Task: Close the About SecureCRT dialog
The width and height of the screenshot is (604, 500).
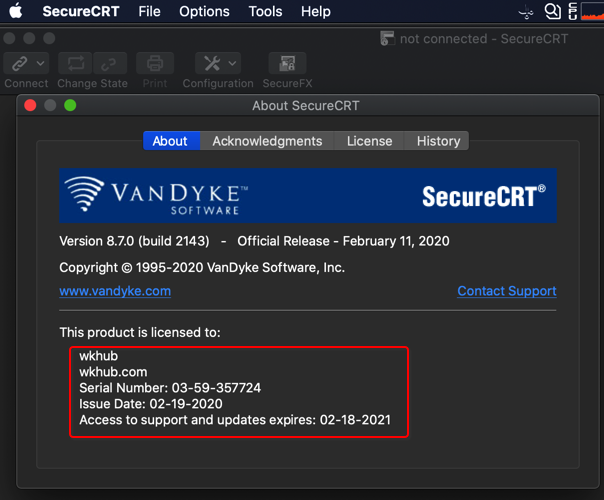Action: [30, 106]
